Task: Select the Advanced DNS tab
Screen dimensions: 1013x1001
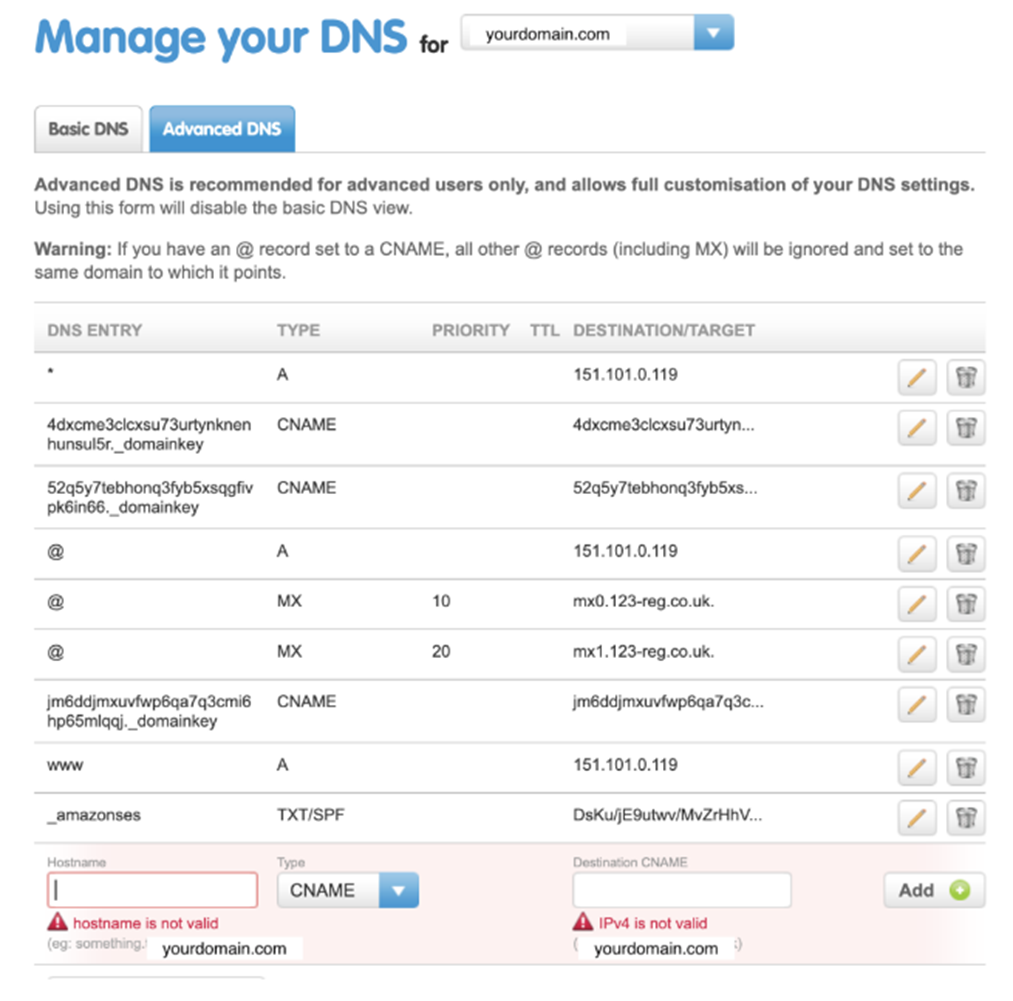Action: point(222,128)
